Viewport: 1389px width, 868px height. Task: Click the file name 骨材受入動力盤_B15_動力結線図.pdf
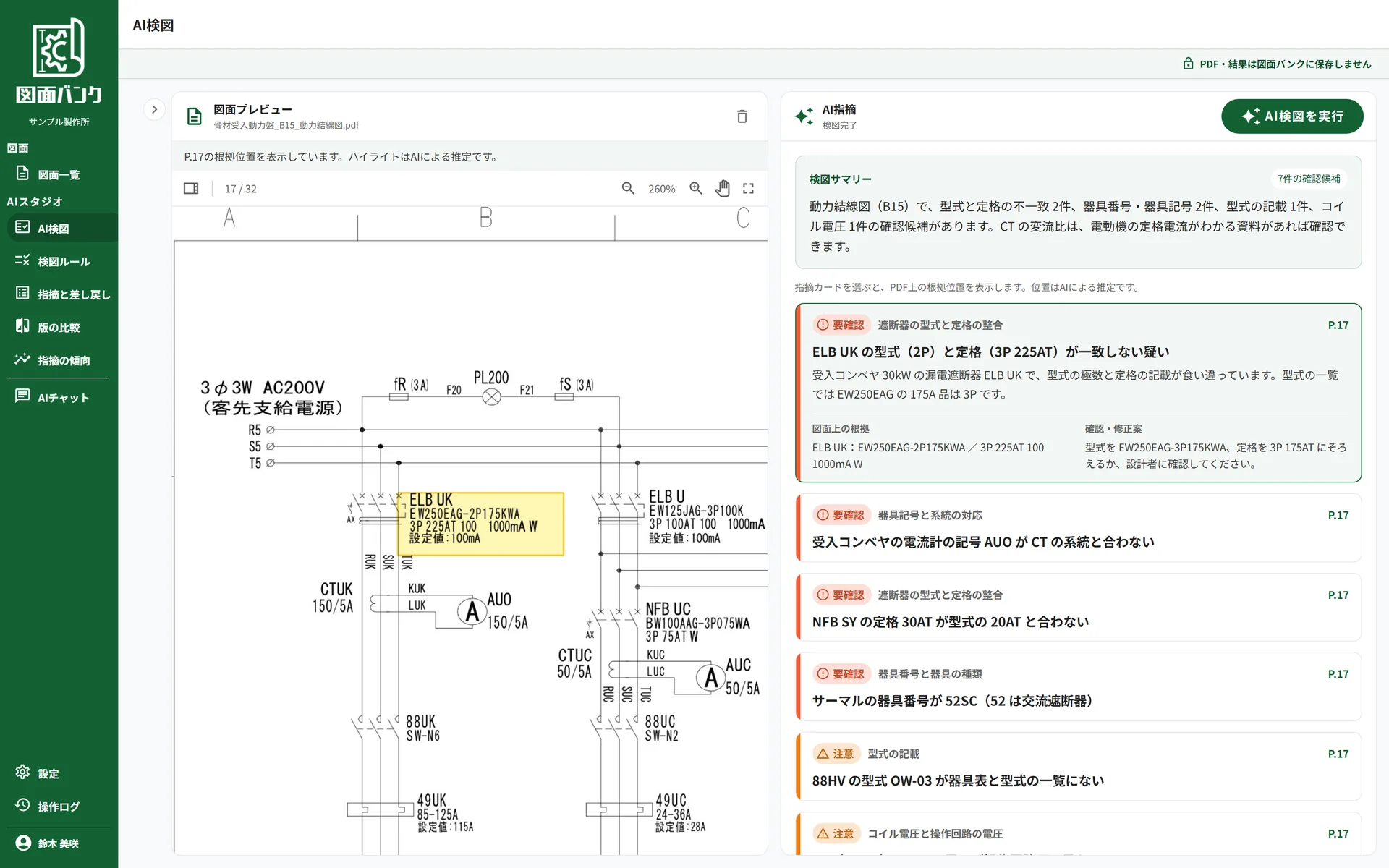(x=286, y=126)
